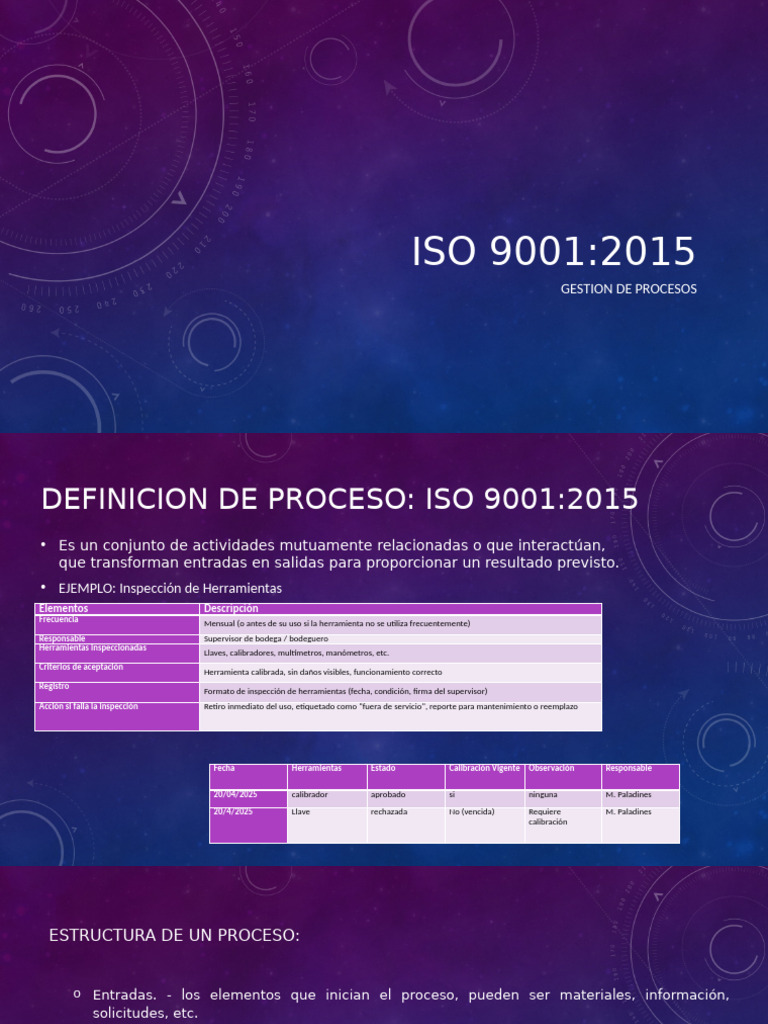Select the 'Observación' column header

click(563, 777)
